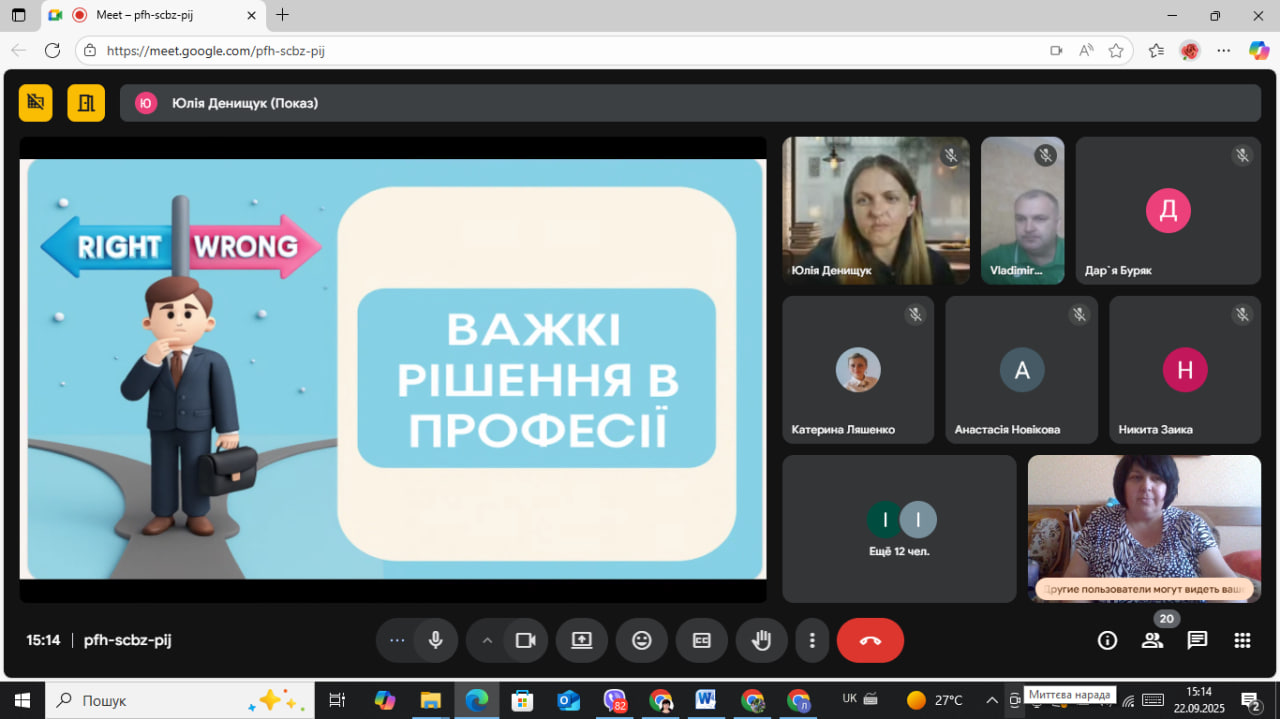The width and height of the screenshot is (1280, 719).
Task: Open meeting details info icon
Action: point(1107,641)
